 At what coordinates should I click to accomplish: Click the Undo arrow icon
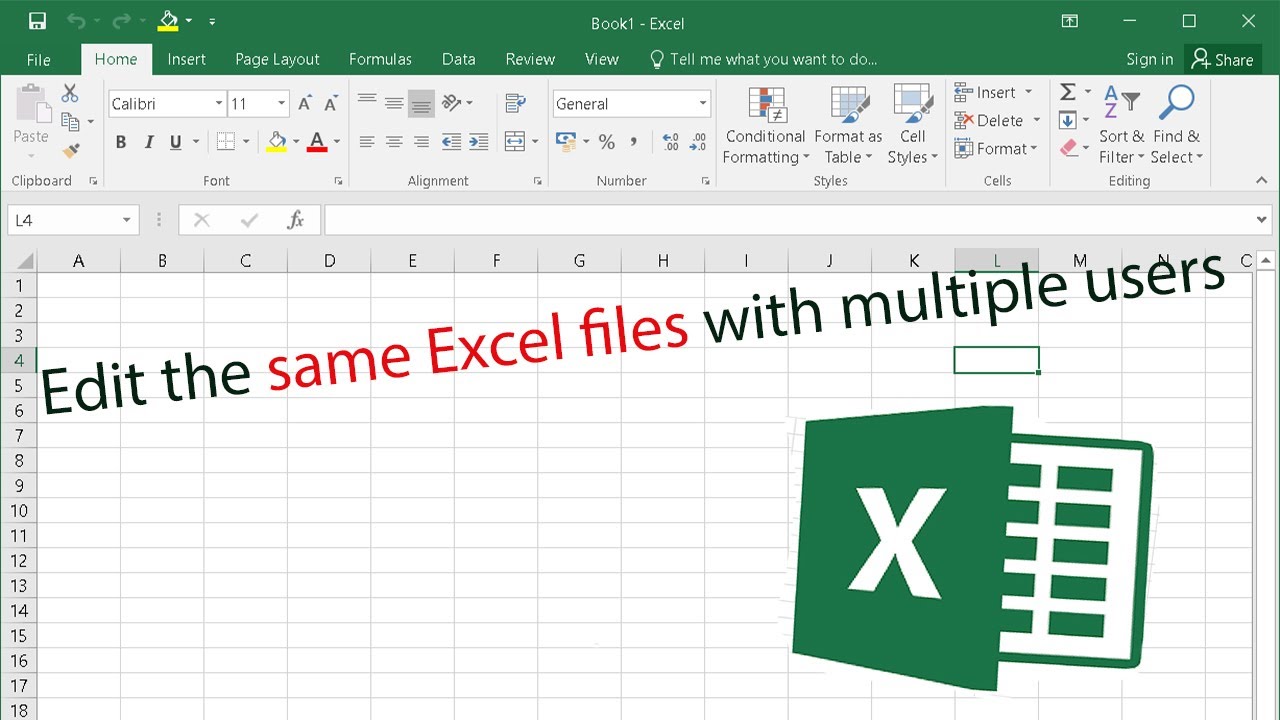pyautogui.click(x=76, y=21)
